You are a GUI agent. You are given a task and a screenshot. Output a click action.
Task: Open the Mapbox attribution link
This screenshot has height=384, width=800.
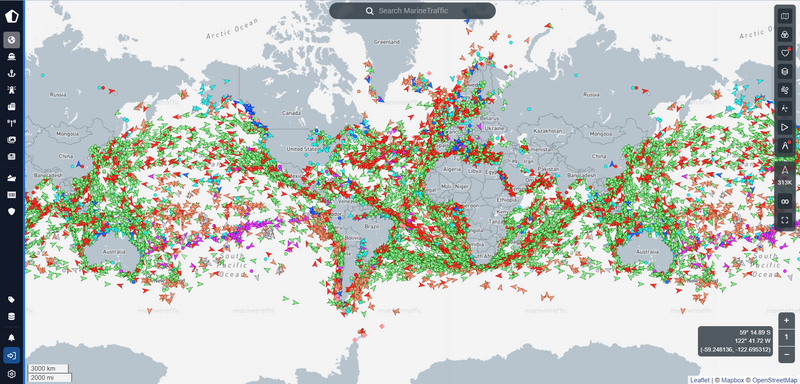tap(732, 380)
